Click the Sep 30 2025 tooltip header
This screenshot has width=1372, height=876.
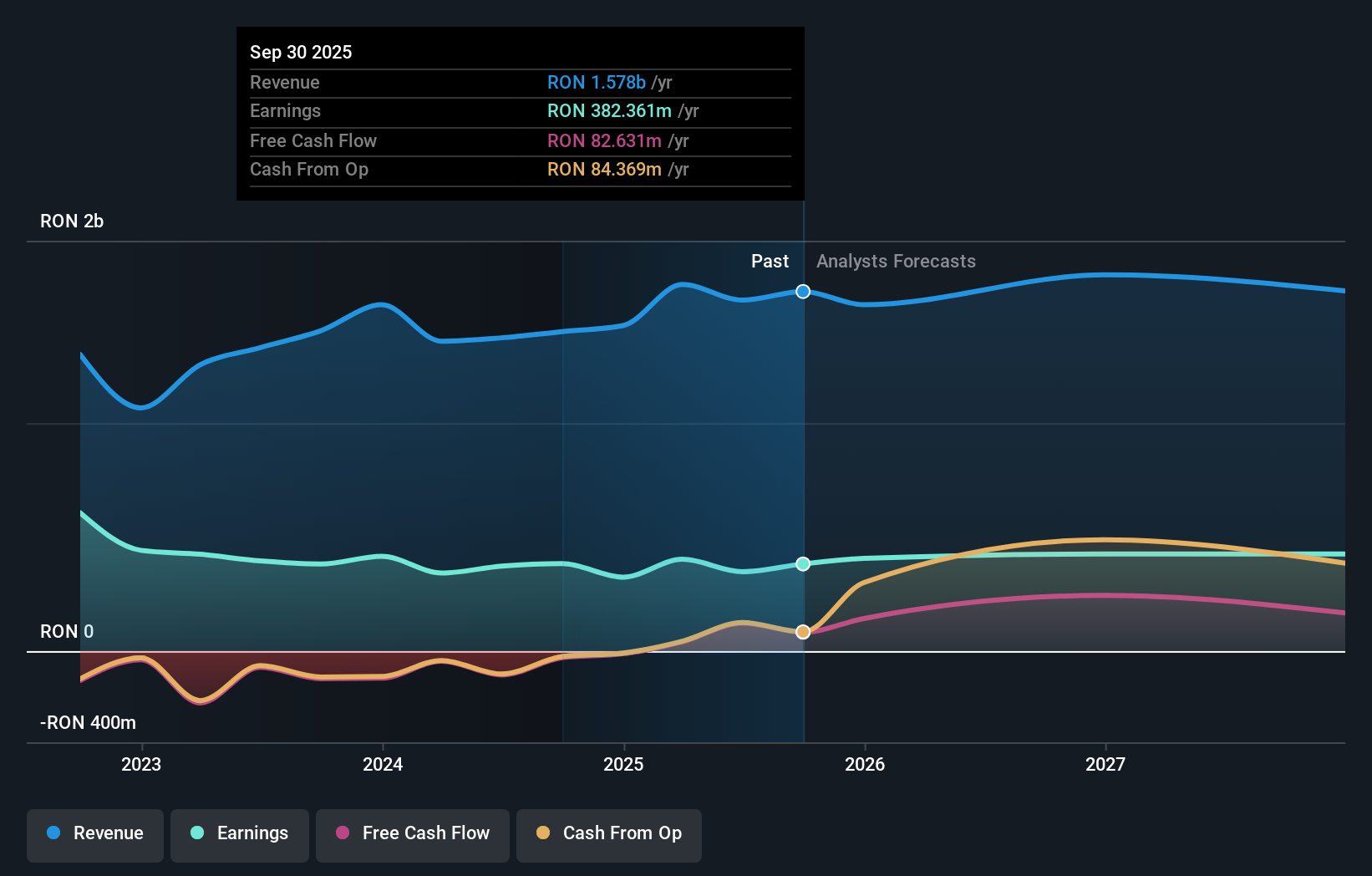pos(301,52)
